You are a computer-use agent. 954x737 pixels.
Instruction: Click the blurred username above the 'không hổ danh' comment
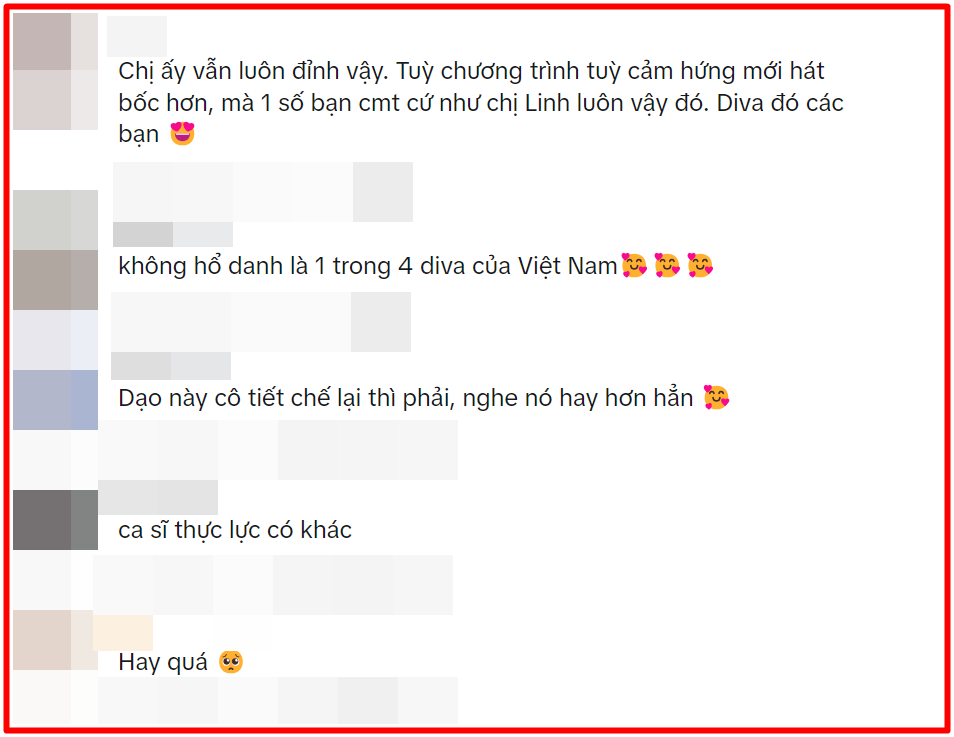263,192
